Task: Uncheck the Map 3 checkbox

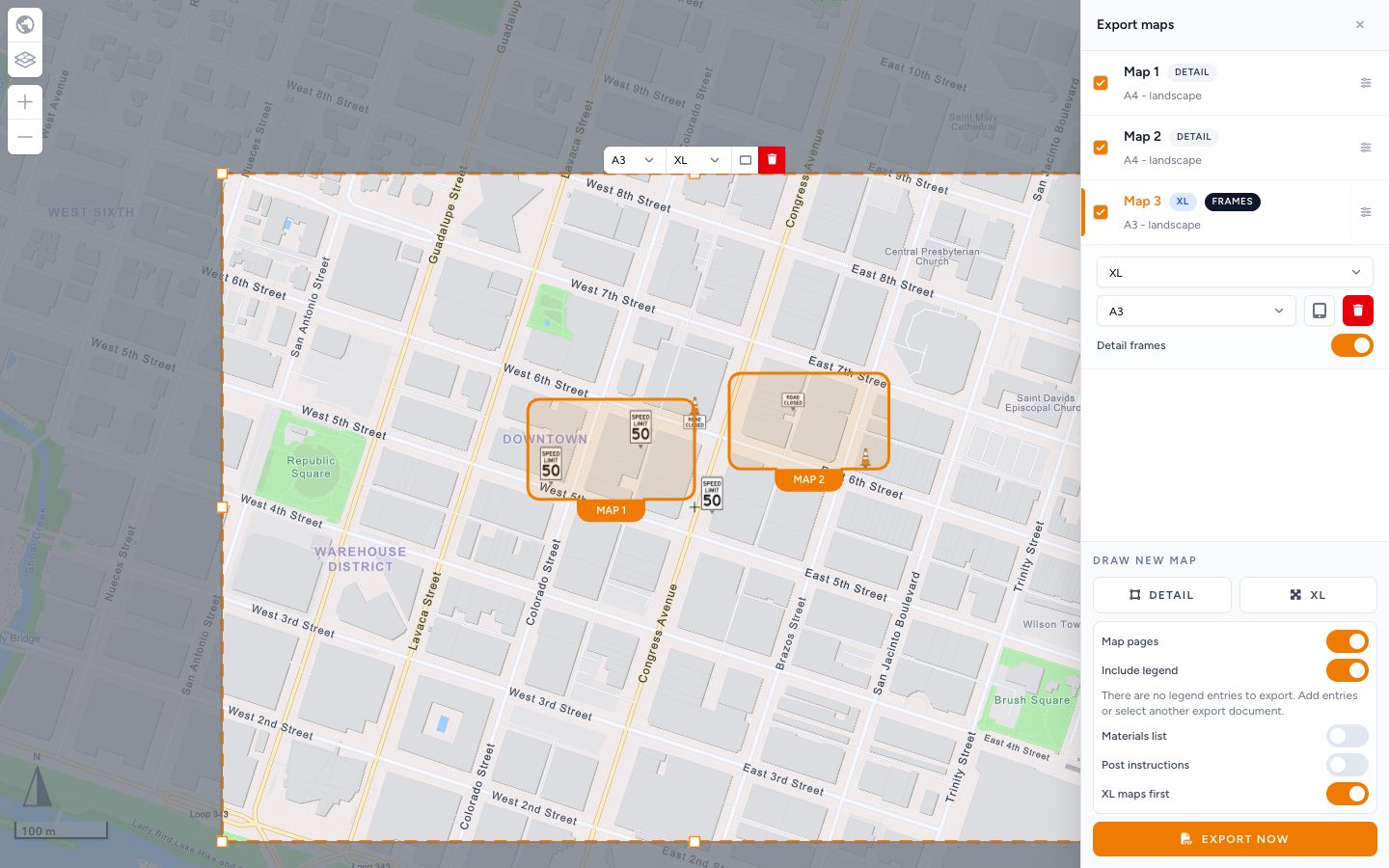Action: pyautogui.click(x=1101, y=212)
